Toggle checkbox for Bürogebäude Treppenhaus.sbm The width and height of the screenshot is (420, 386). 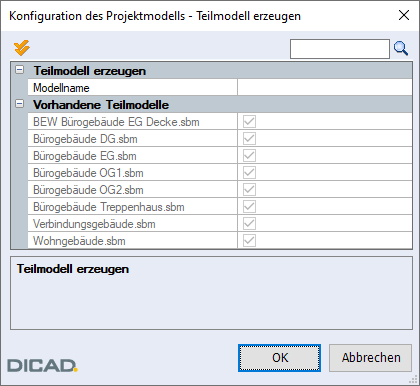(x=249, y=207)
